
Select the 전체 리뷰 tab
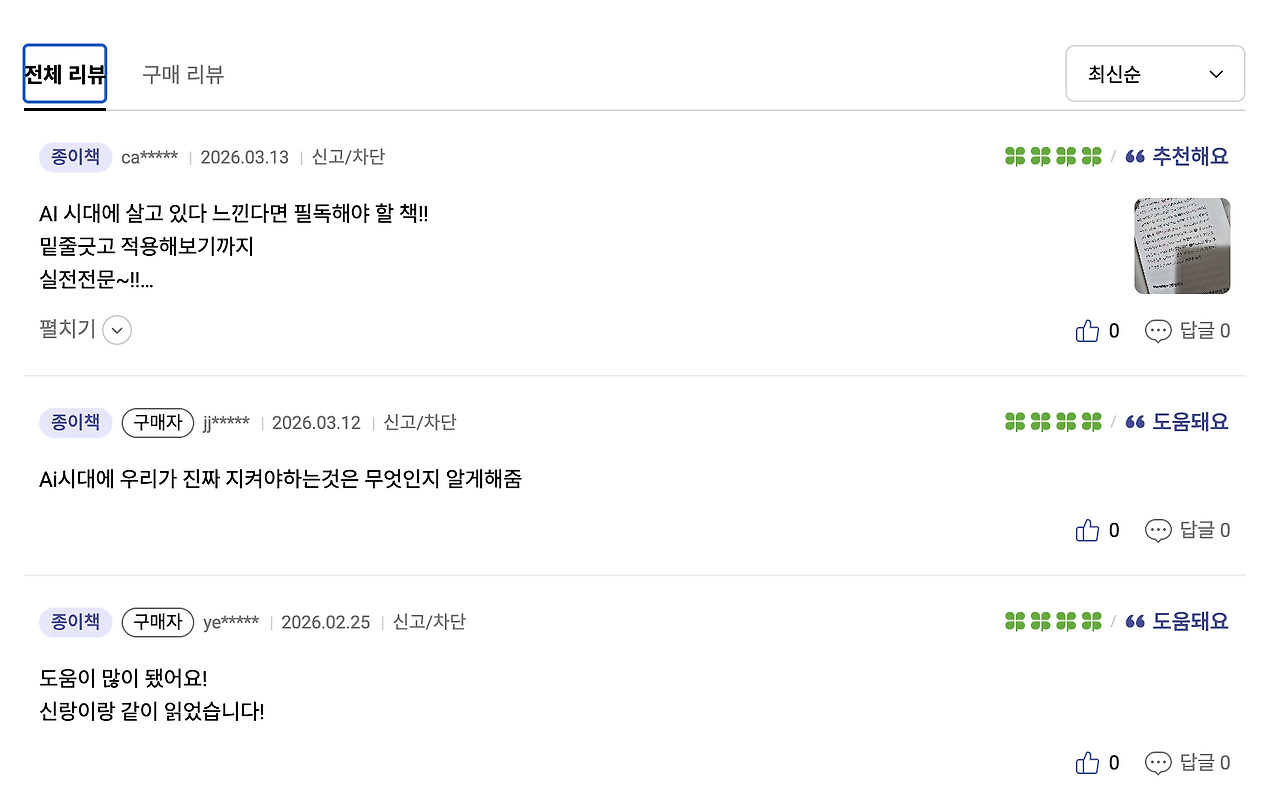click(x=64, y=74)
